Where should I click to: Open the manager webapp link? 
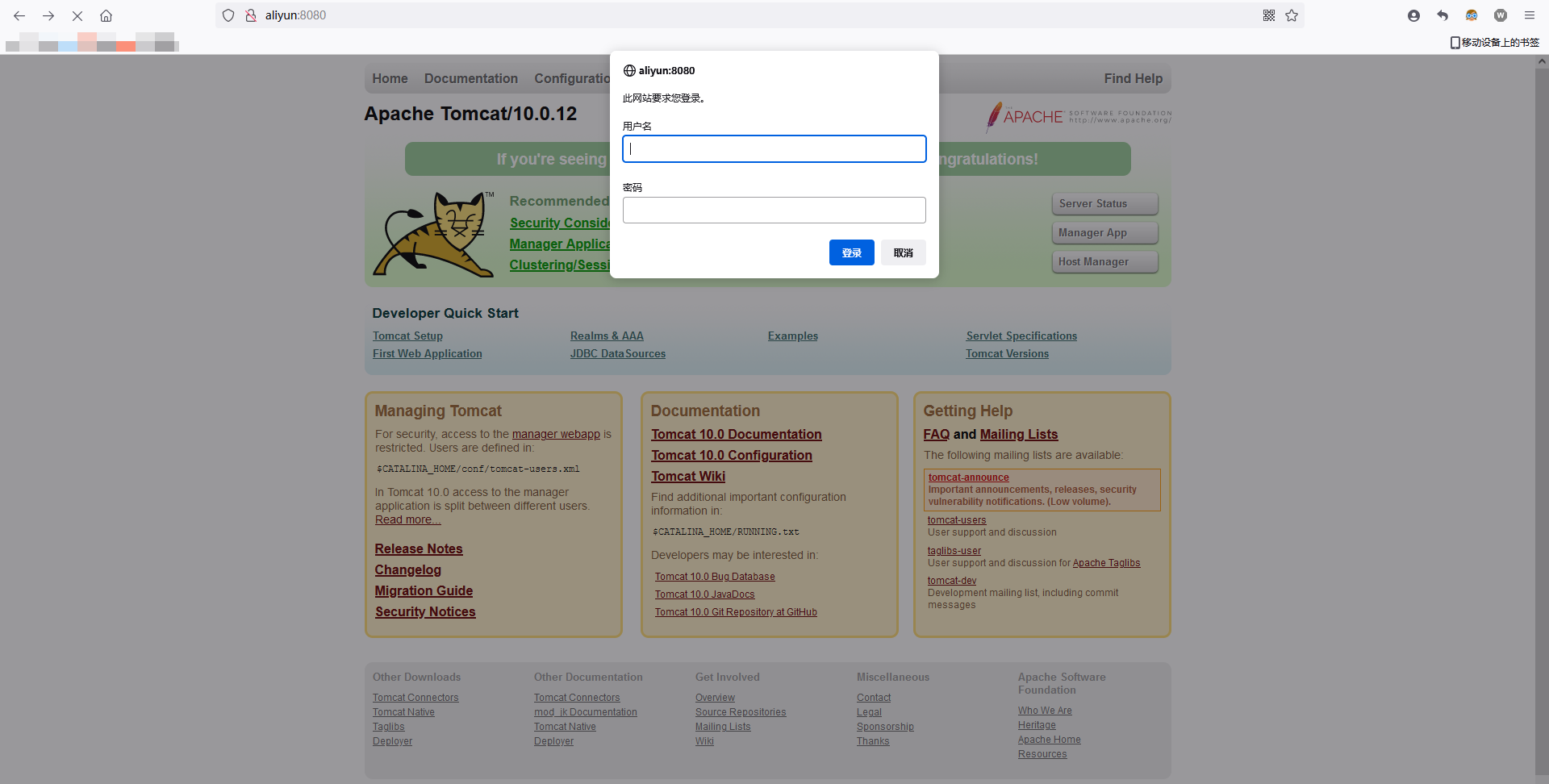[556, 434]
